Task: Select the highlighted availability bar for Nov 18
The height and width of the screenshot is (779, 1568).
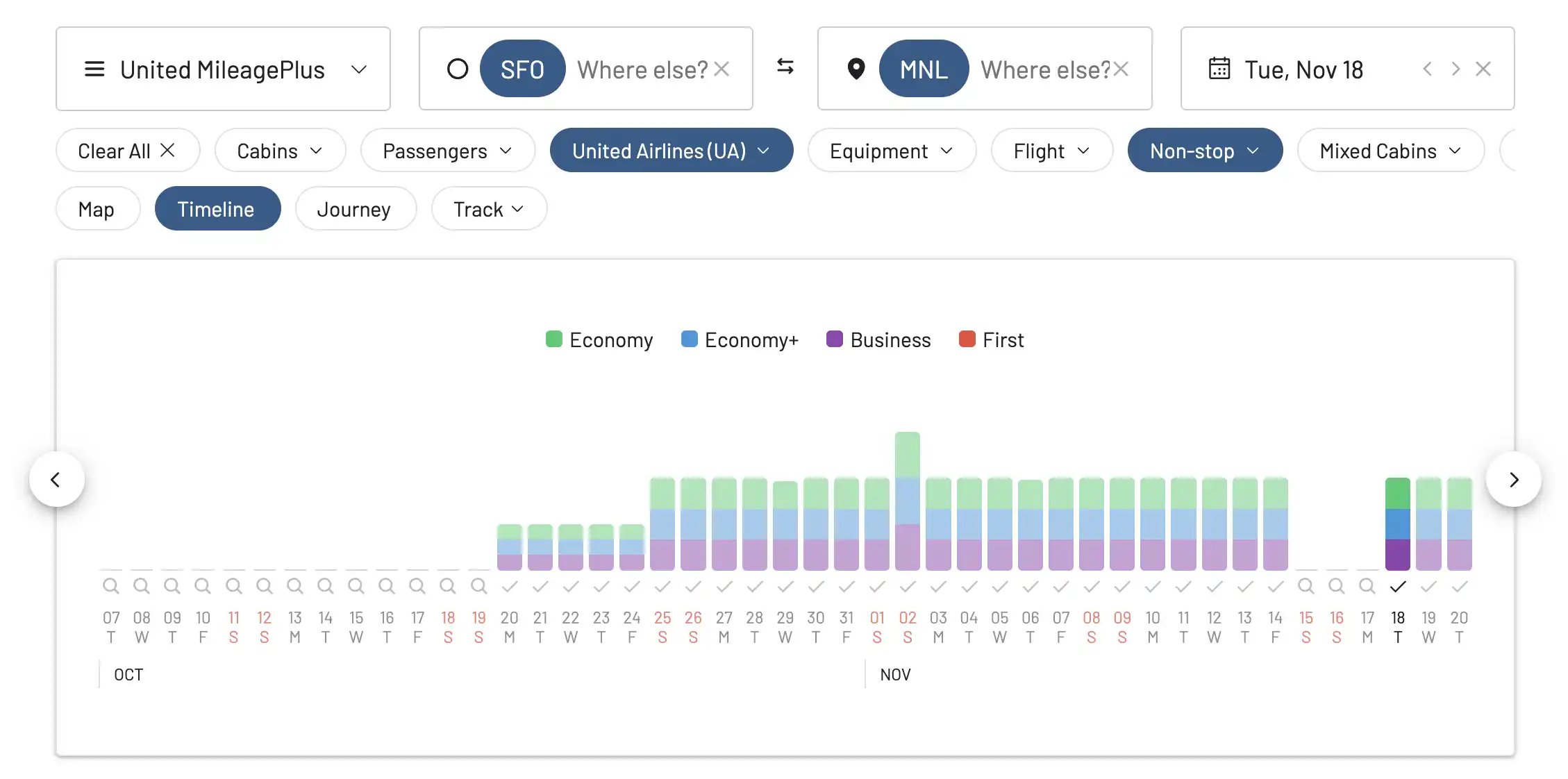Action: pos(1398,524)
